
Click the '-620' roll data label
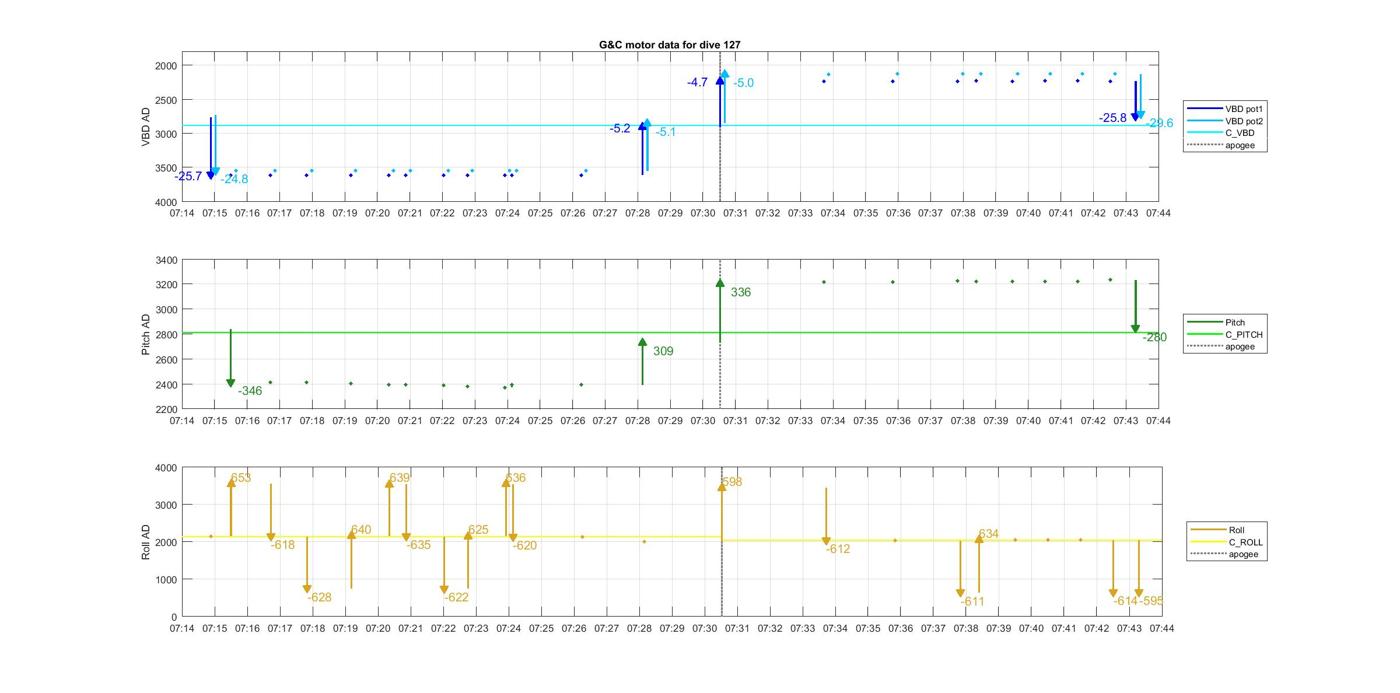[x=525, y=545]
